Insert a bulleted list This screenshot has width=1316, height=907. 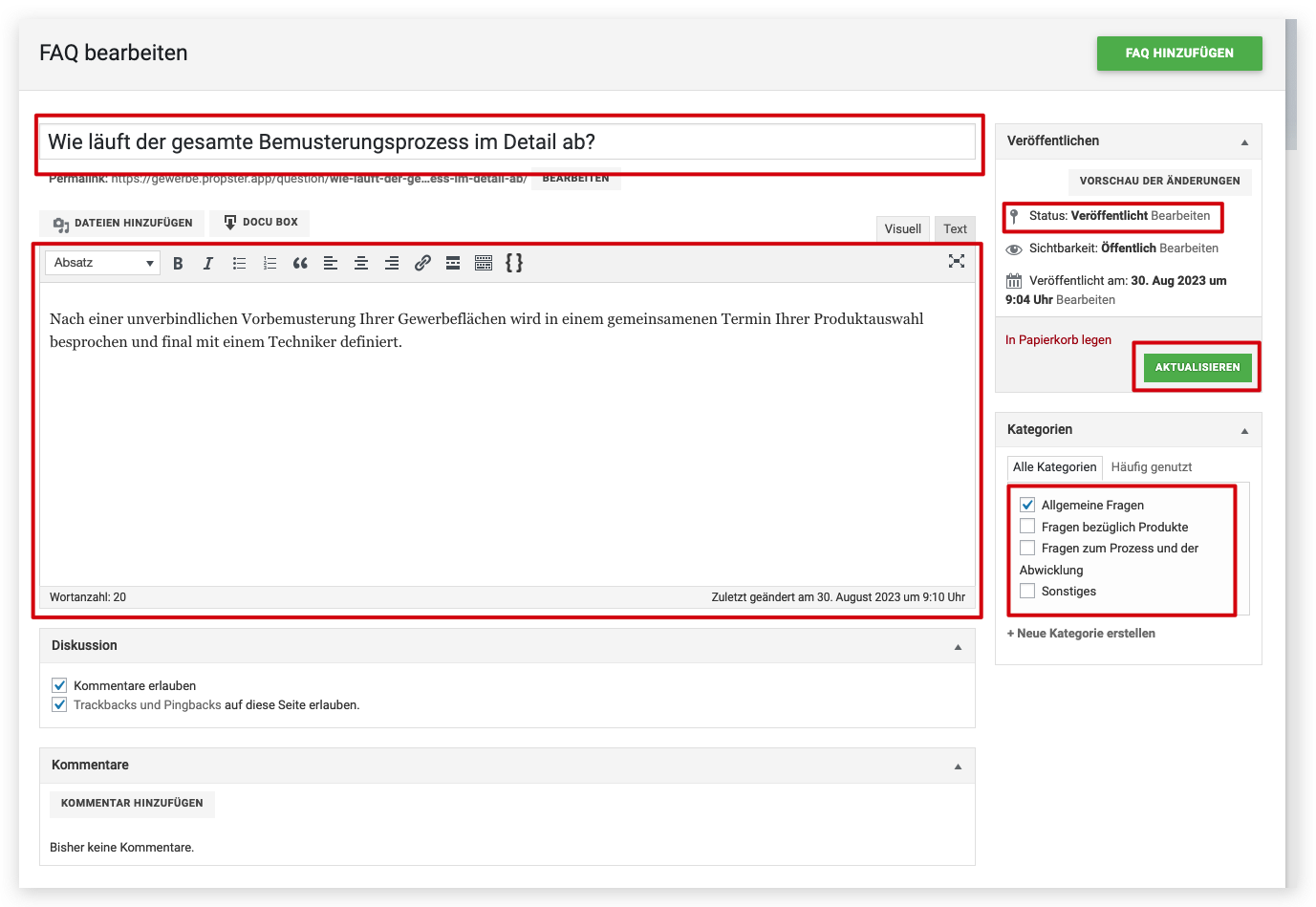pos(239,263)
